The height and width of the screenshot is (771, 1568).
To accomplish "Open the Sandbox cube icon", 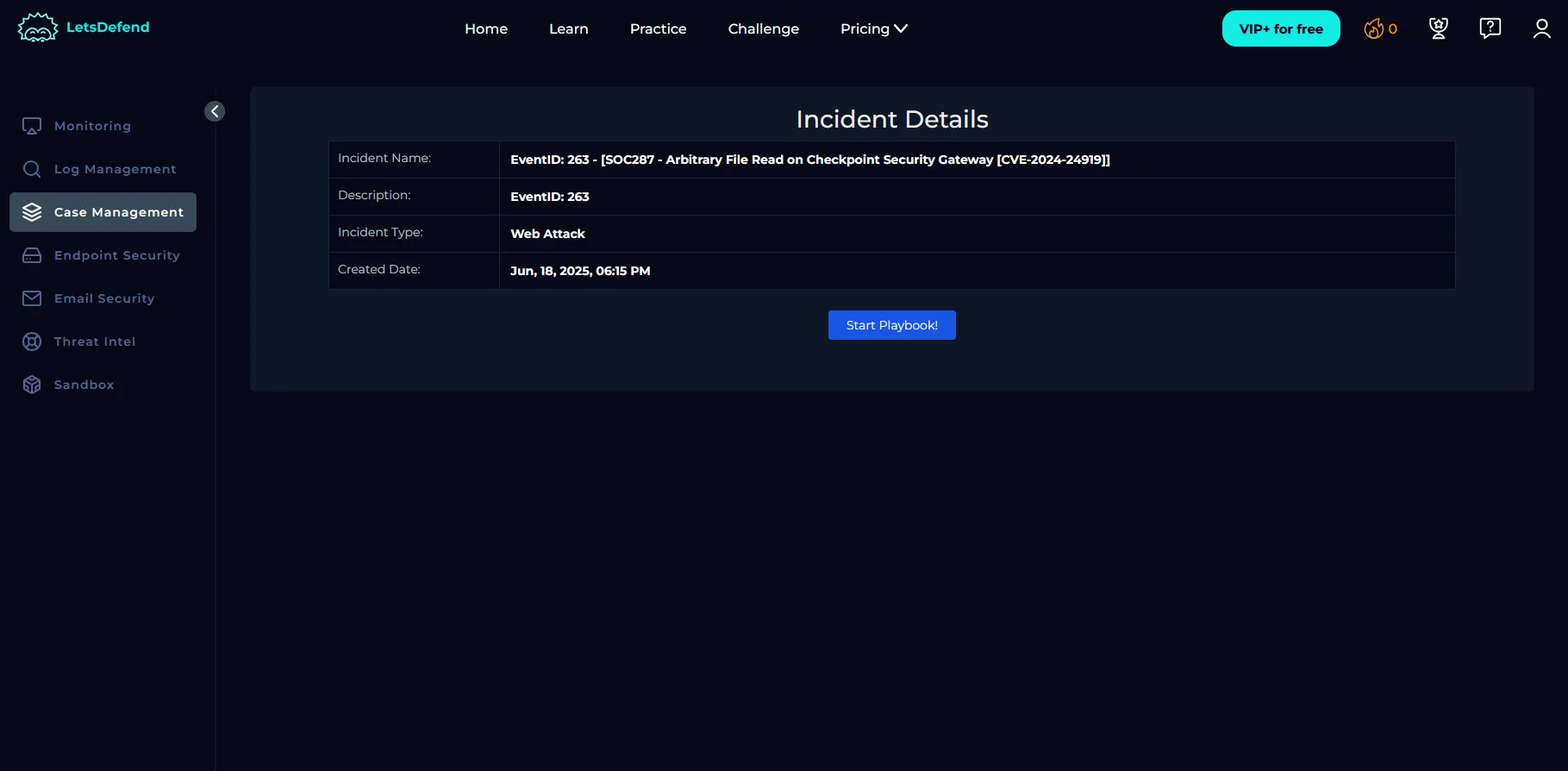I will [32, 385].
